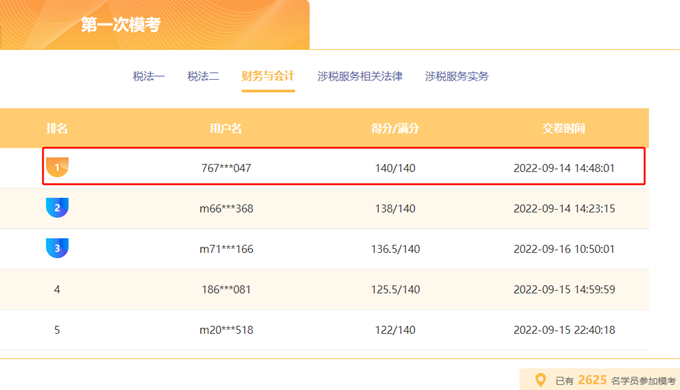
Task: Click submission time 2022-09-15 22:40:18
Action: (564, 330)
